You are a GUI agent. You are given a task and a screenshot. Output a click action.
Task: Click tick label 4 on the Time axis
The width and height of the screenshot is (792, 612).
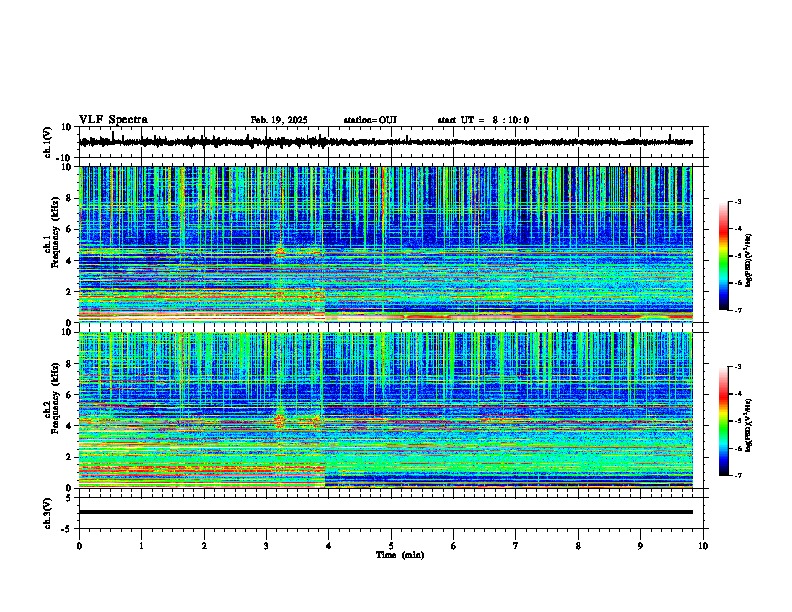tap(329, 546)
